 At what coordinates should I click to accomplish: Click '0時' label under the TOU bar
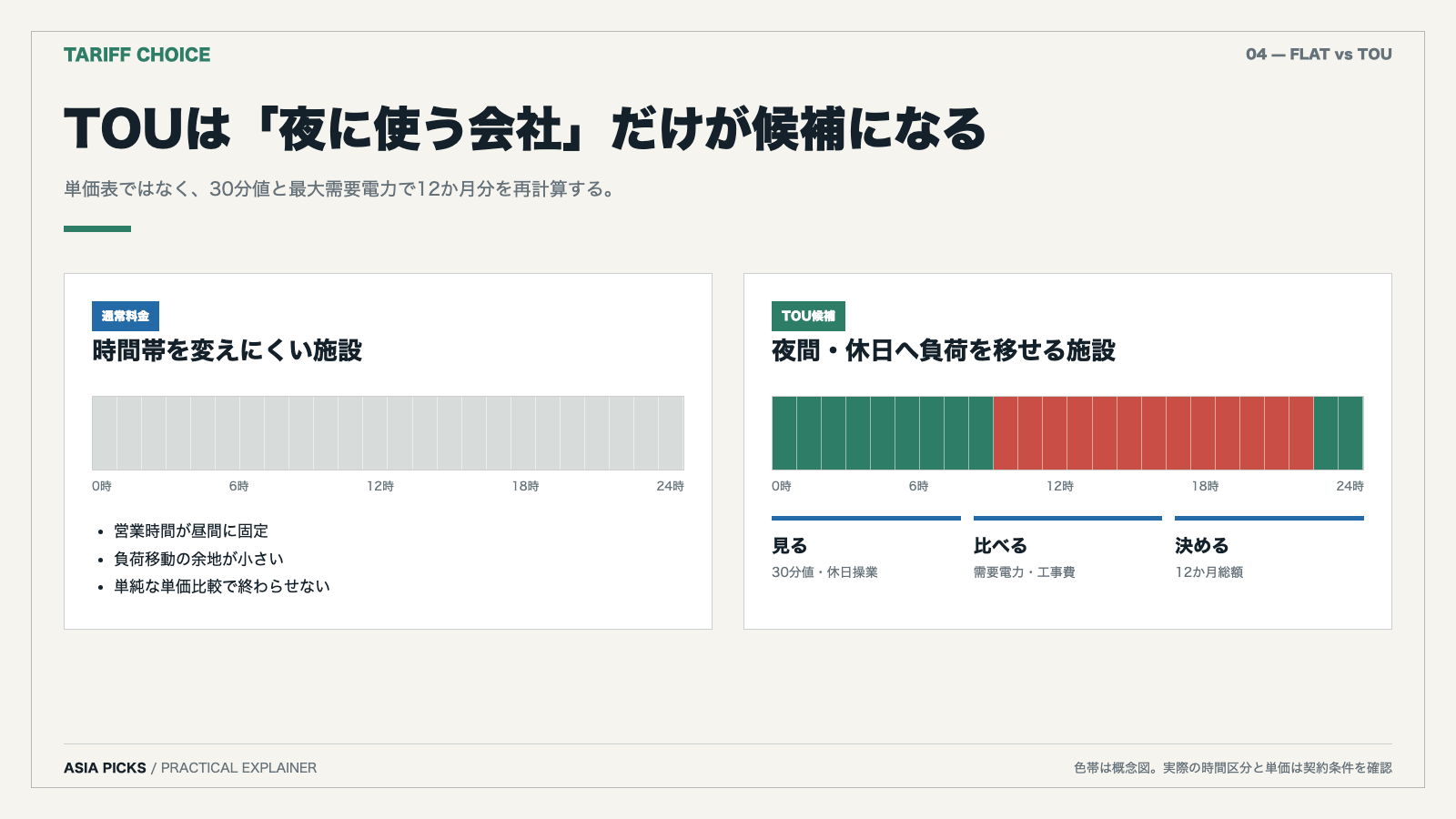click(x=782, y=486)
